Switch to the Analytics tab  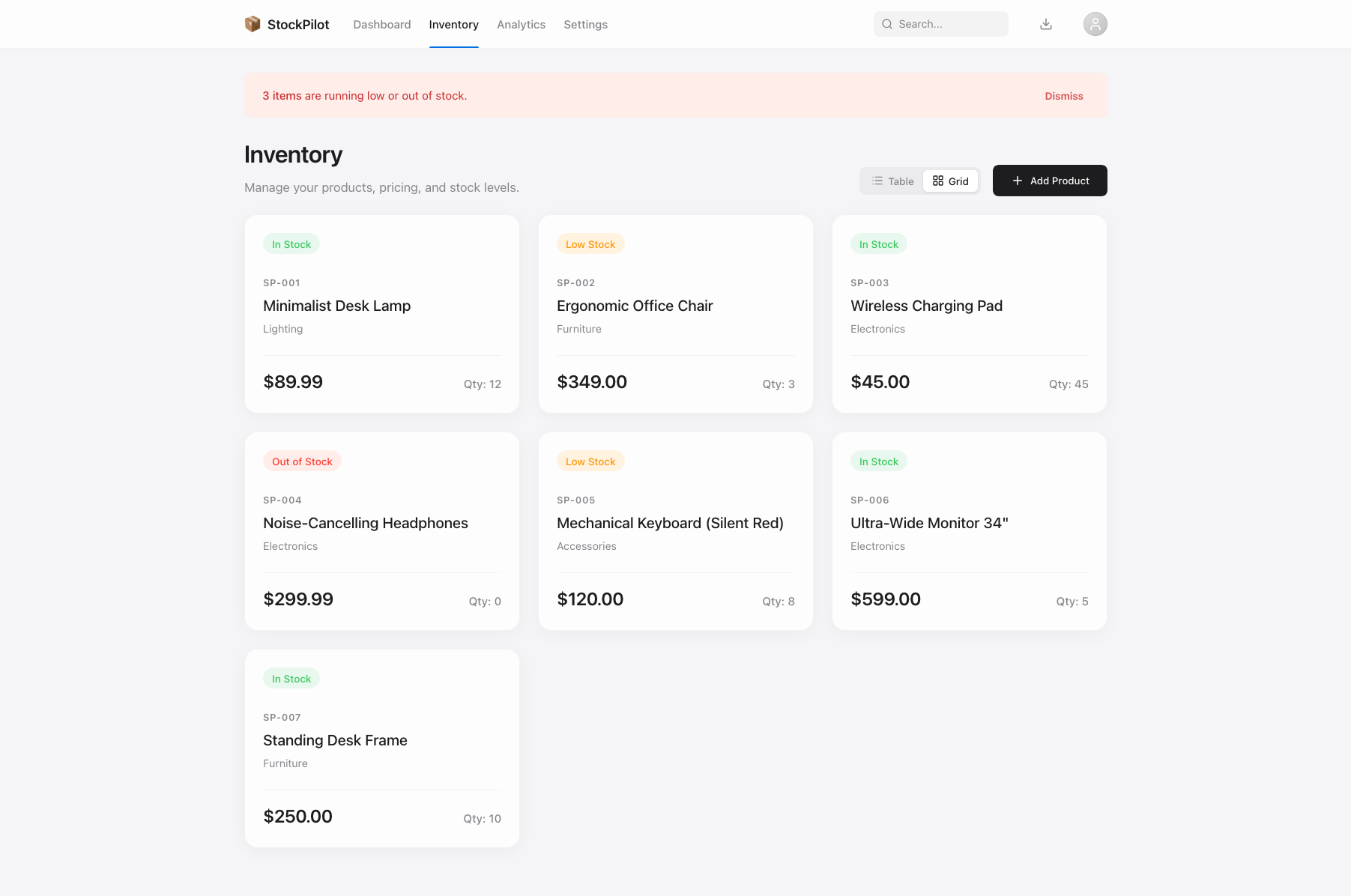(x=521, y=24)
